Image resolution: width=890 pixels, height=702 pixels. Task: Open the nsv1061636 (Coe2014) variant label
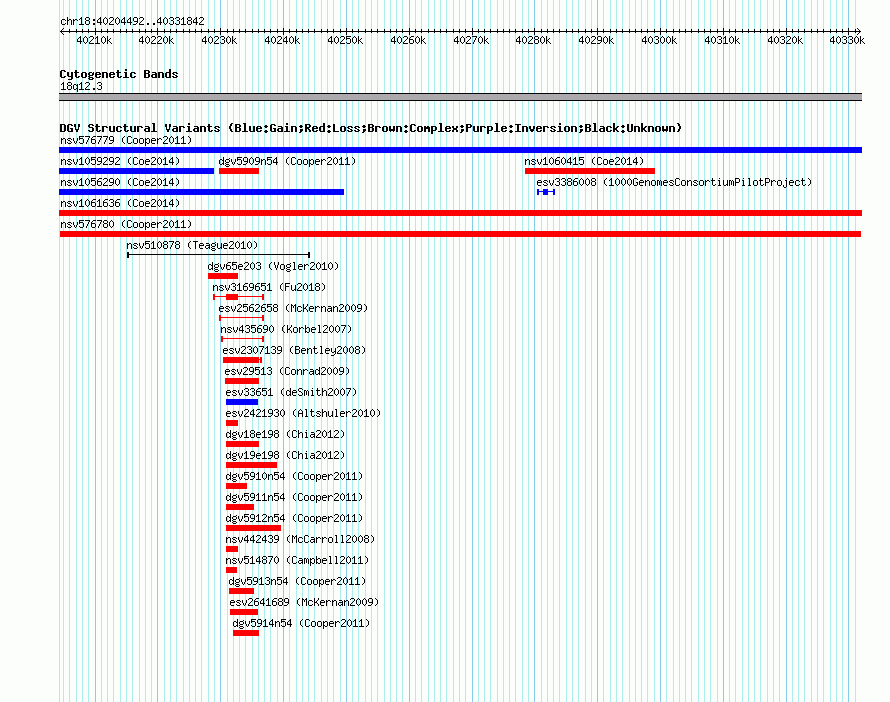click(x=120, y=203)
